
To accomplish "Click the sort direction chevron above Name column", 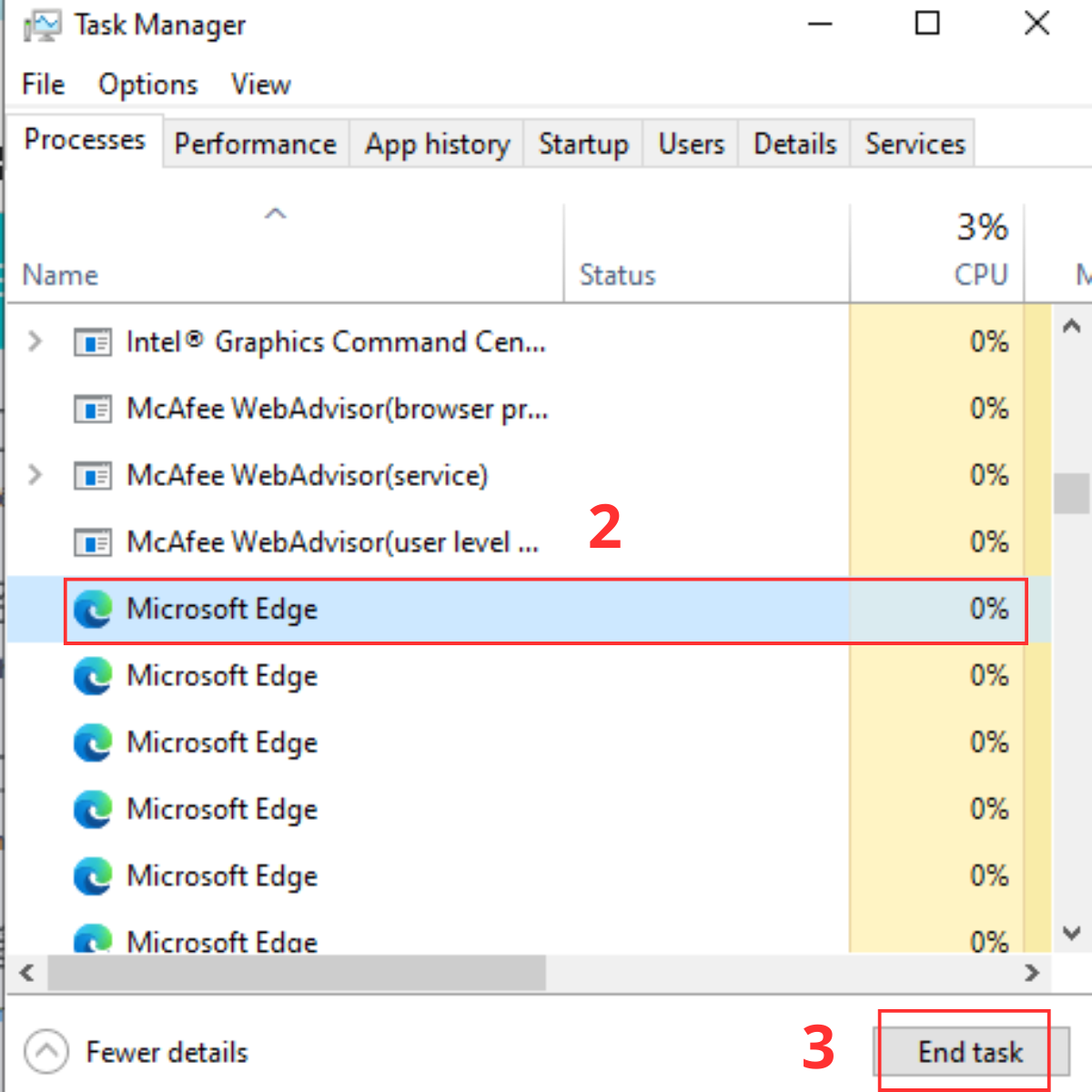I will 275,214.
